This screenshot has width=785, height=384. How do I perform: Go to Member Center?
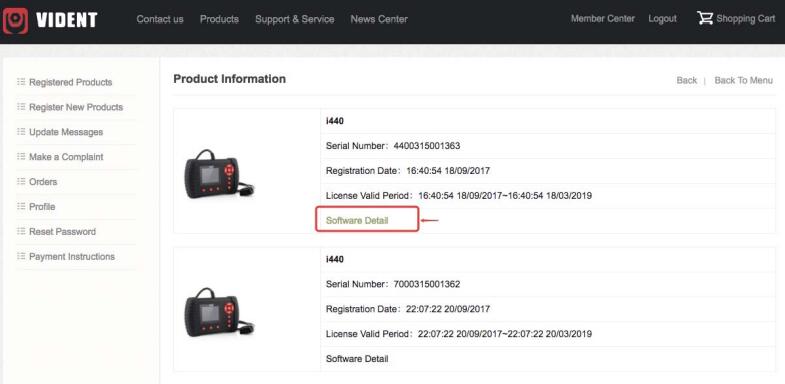pos(603,19)
